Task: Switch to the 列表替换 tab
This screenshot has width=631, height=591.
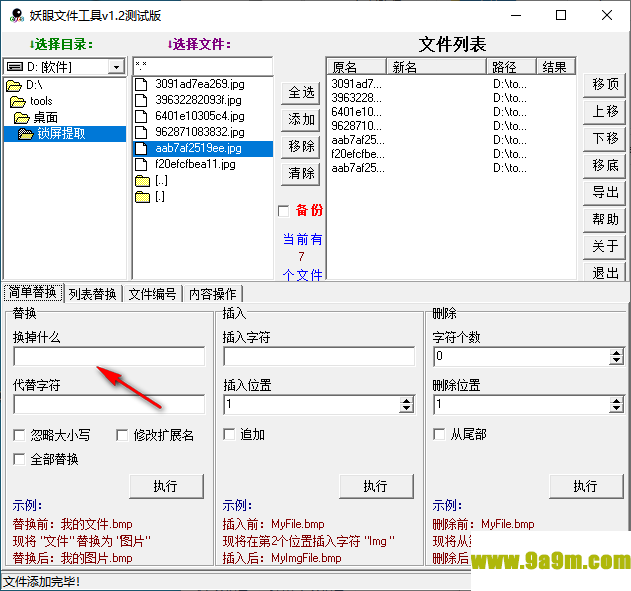Action: point(93,294)
